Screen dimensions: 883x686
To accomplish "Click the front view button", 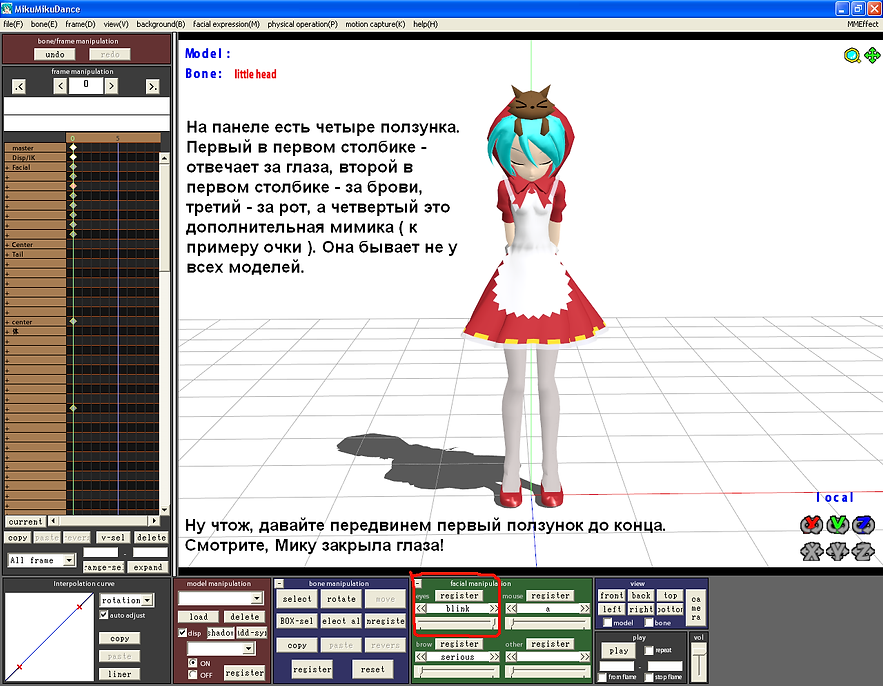I will coord(612,595).
